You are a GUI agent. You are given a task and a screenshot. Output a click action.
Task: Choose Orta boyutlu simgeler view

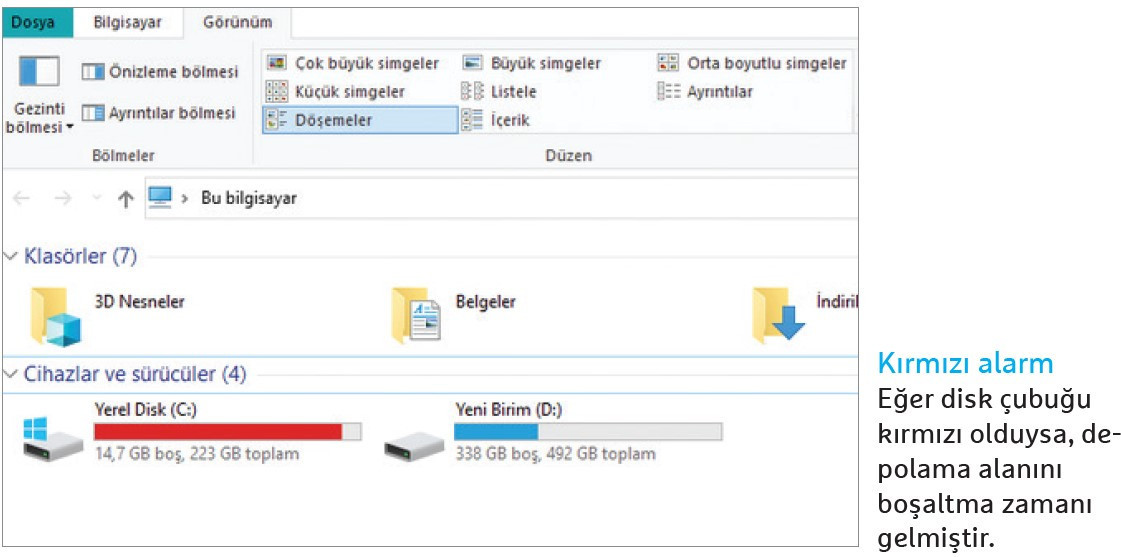coord(751,63)
